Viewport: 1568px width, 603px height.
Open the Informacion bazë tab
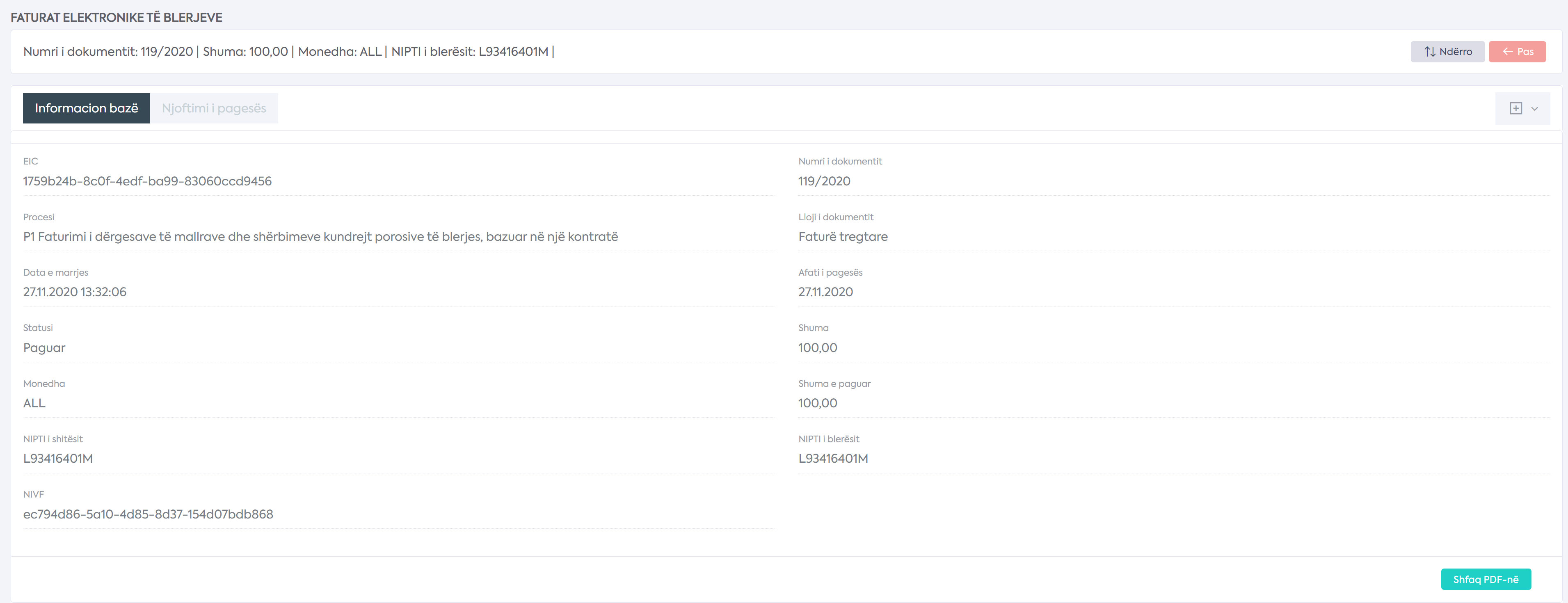coord(87,108)
